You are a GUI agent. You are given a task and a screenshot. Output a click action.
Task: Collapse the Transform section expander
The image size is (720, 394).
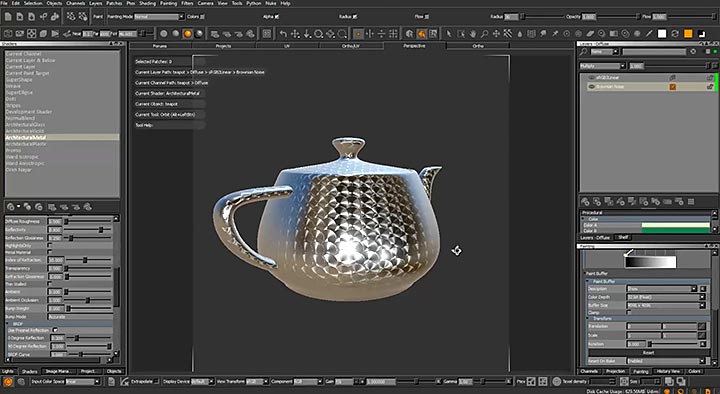click(588, 318)
